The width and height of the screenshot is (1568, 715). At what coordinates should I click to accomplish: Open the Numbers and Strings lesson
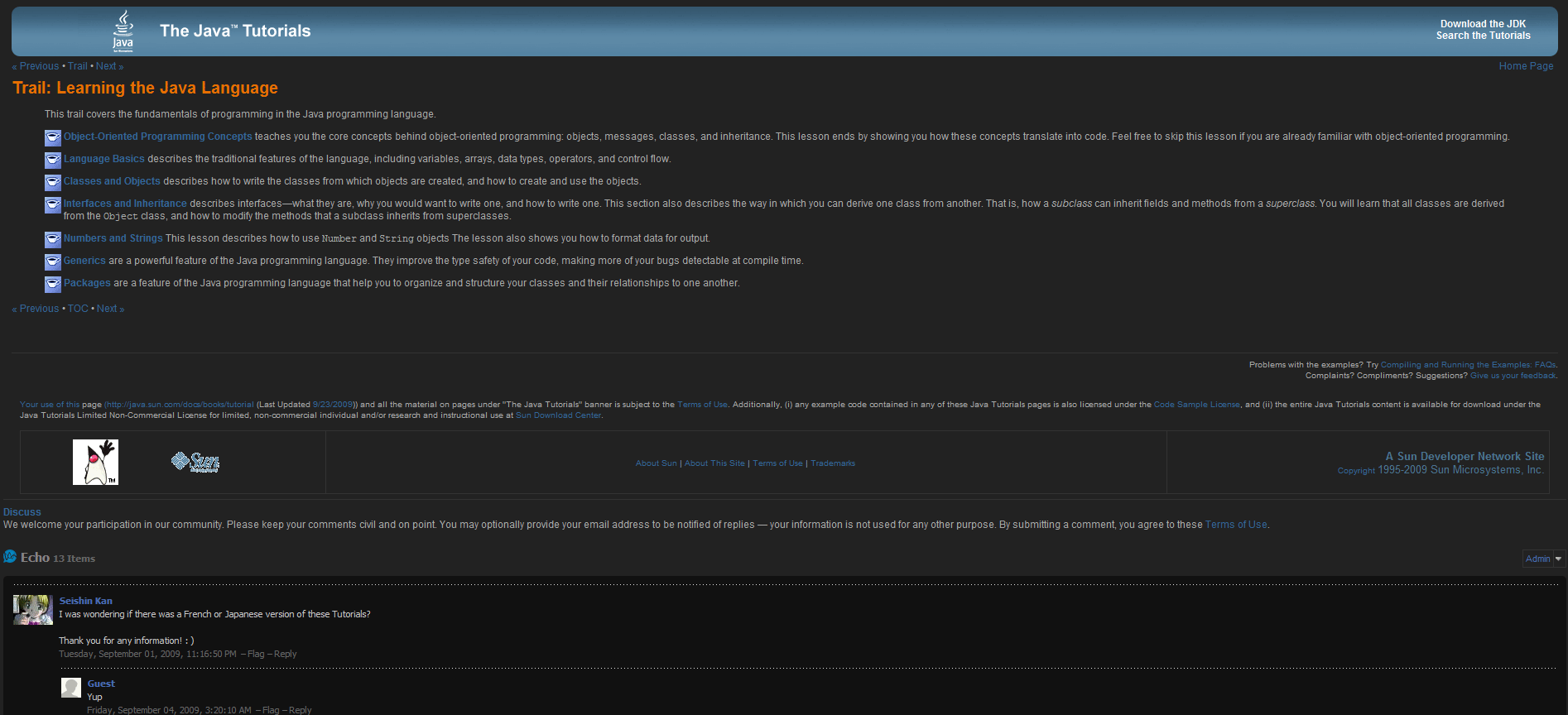(113, 238)
